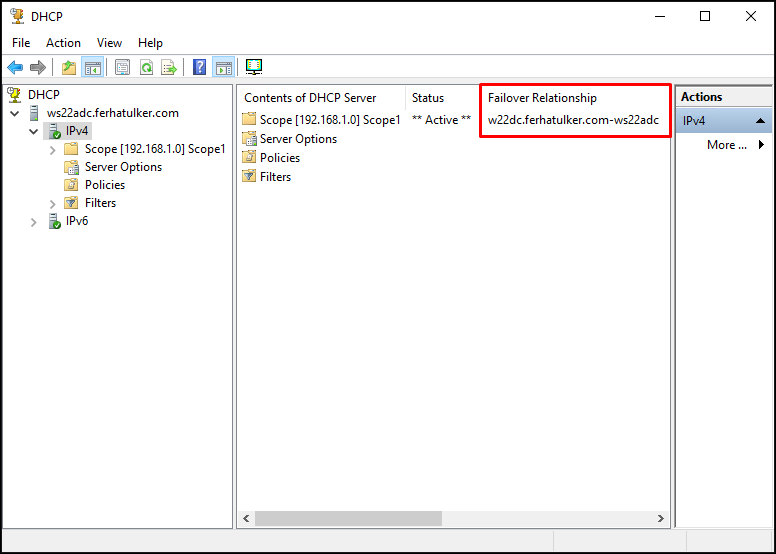This screenshot has height=554, width=776.
Task: Click Filters funnel icon in the tree
Action: pyautogui.click(x=71, y=203)
